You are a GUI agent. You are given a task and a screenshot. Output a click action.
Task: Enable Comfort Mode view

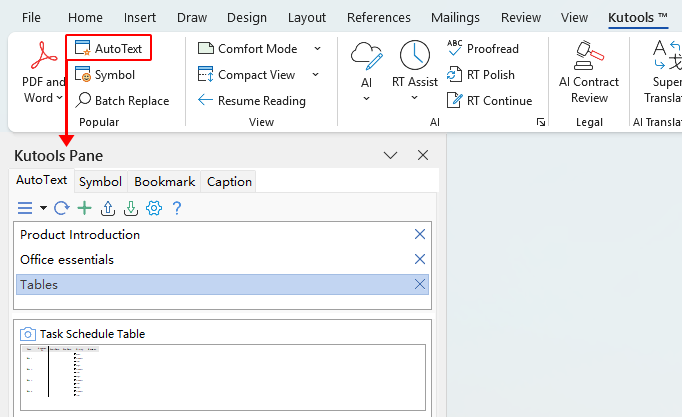click(x=247, y=48)
